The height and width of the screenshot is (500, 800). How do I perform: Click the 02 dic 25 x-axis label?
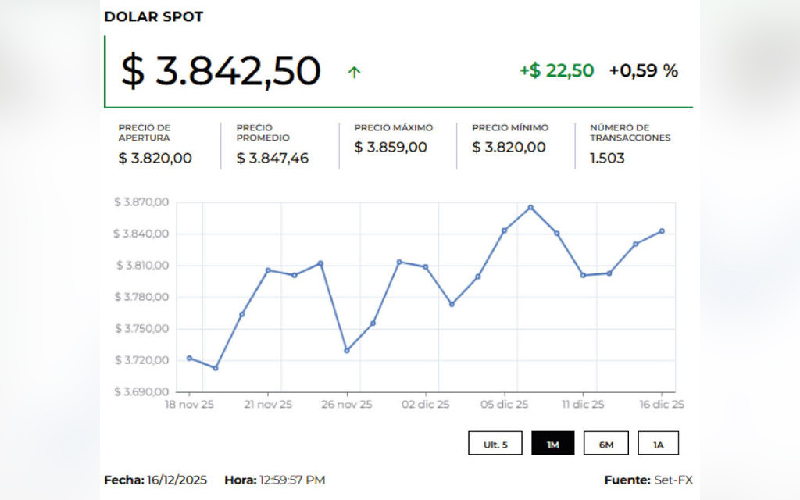point(426,405)
